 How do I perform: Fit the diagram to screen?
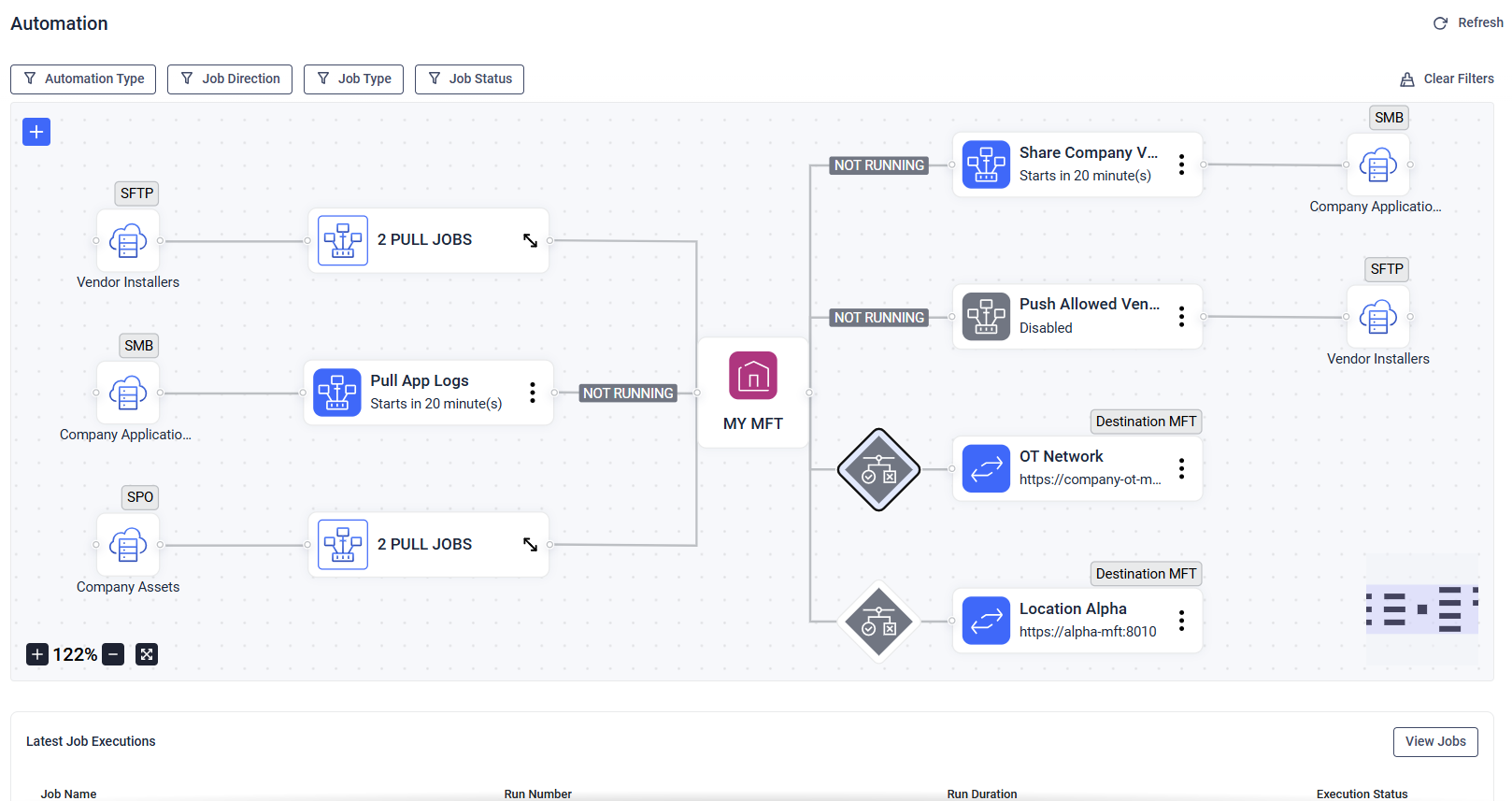pyautogui.click(x=147, y=654)
